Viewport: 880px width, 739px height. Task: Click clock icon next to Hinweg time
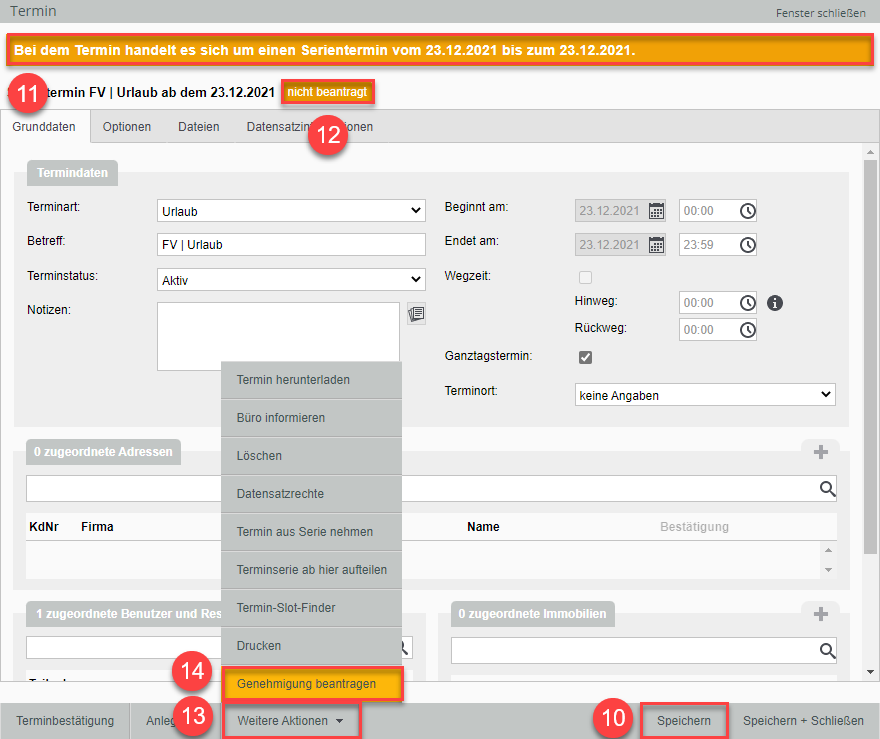coord(747,303)
